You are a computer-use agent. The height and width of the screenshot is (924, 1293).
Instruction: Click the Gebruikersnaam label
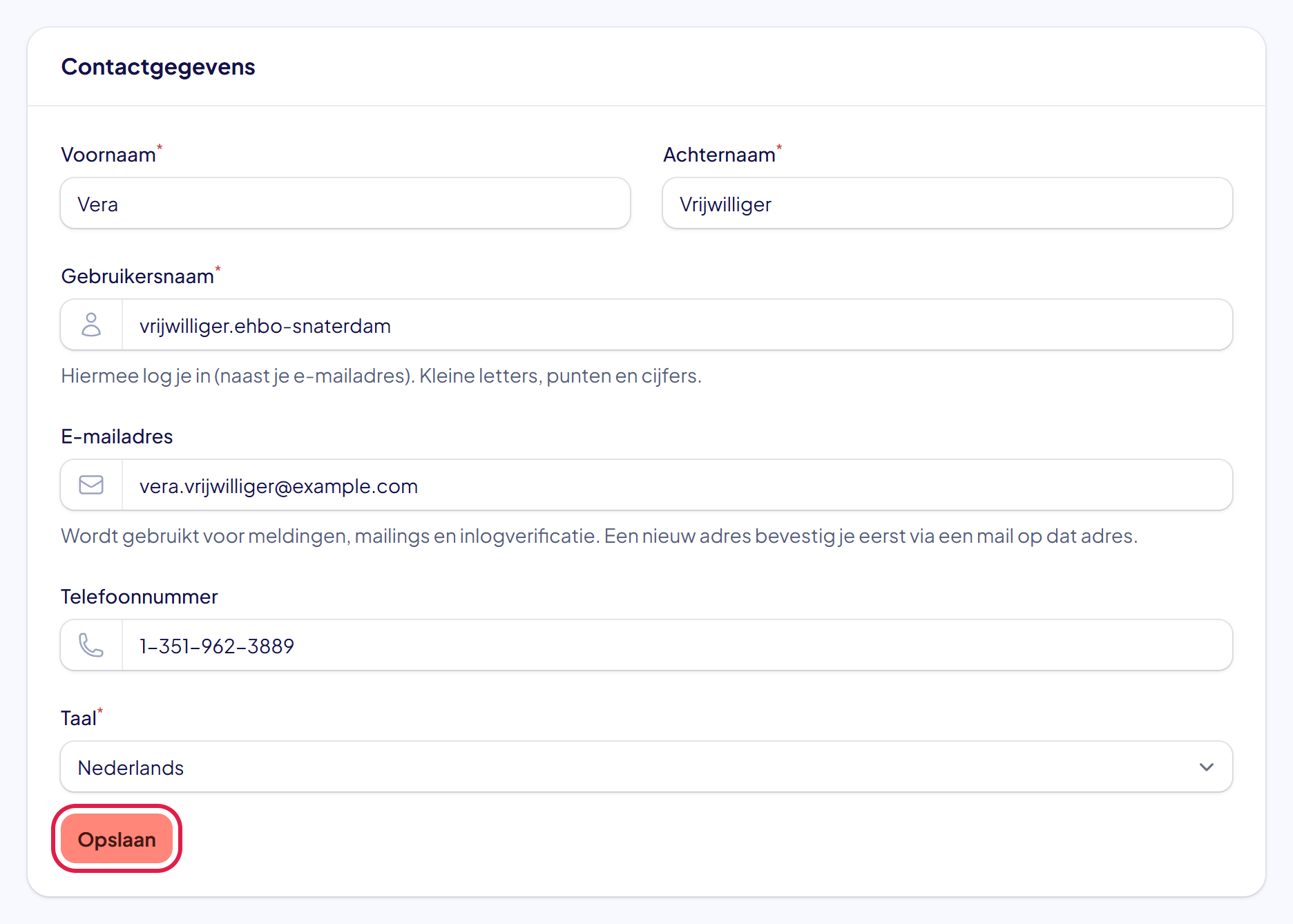coord(137,276)
